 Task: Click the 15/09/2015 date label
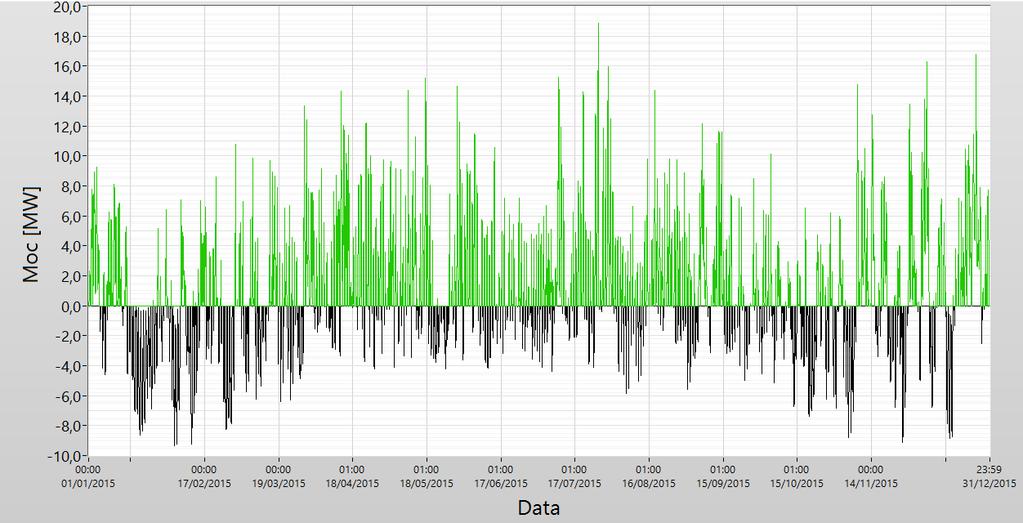pos(722,483)
